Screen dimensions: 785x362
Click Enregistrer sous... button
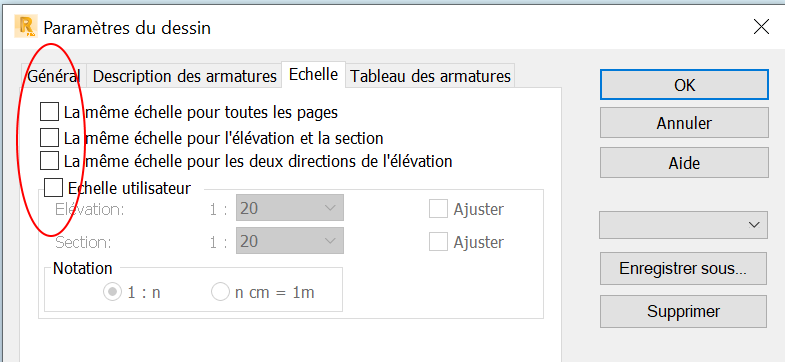click(x=683, y=268)
